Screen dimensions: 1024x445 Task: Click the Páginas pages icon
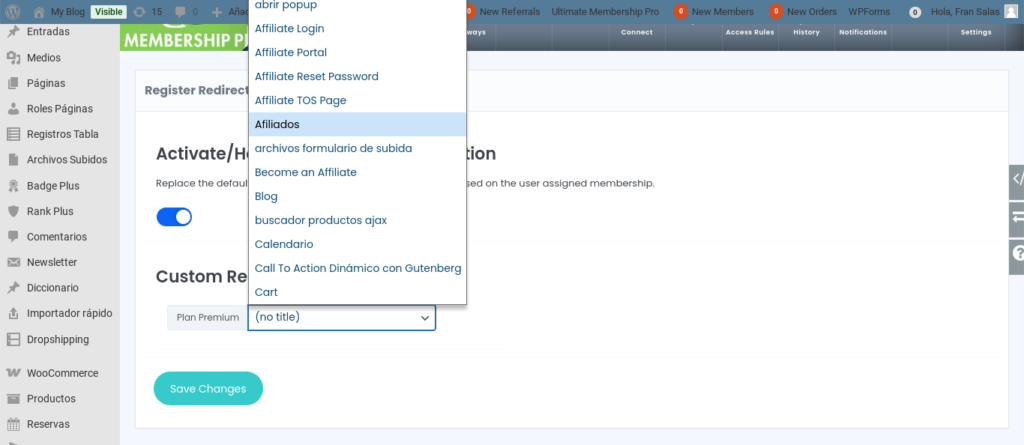tap(13, 83)
